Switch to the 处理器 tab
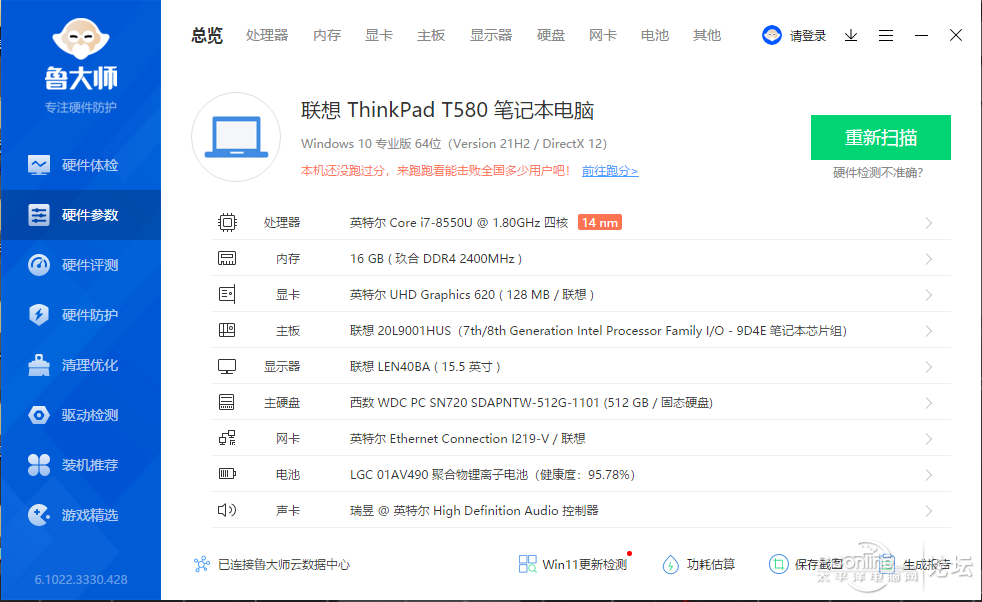Image resolution: width=982 pixels, height=602 pixels. click(267, 35)
